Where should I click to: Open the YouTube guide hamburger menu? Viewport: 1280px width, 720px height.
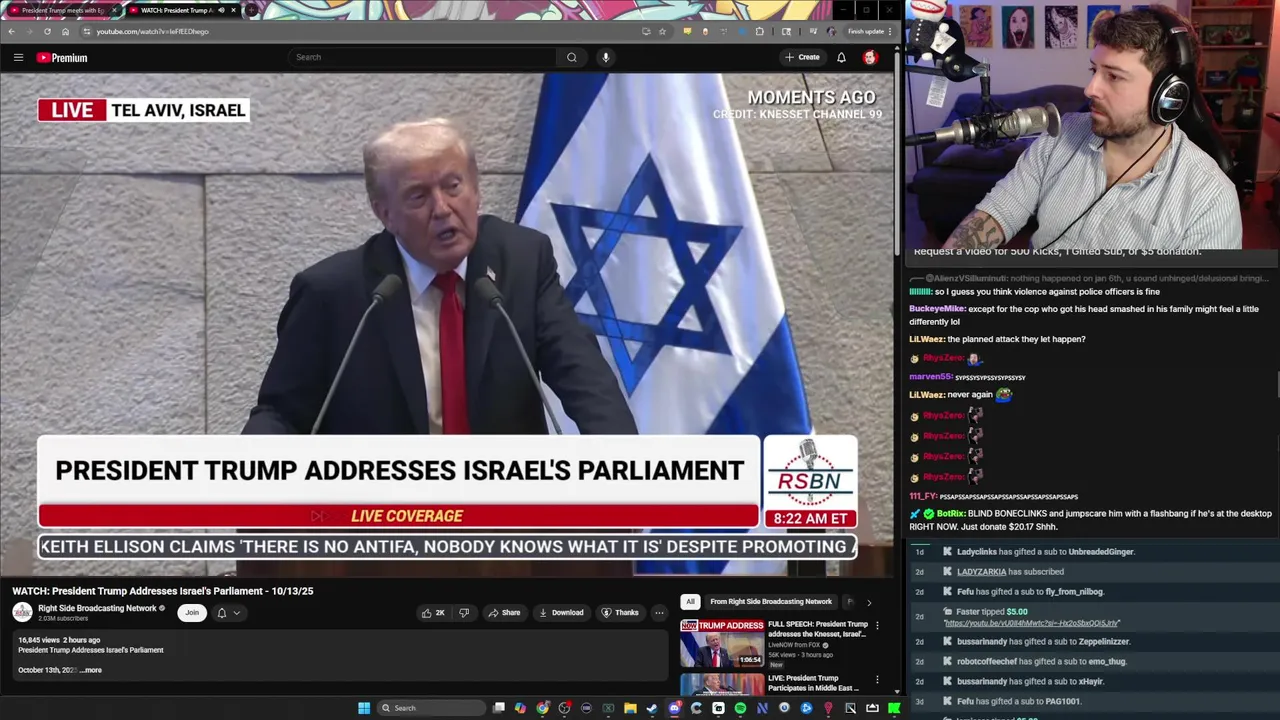pos(18,58)
